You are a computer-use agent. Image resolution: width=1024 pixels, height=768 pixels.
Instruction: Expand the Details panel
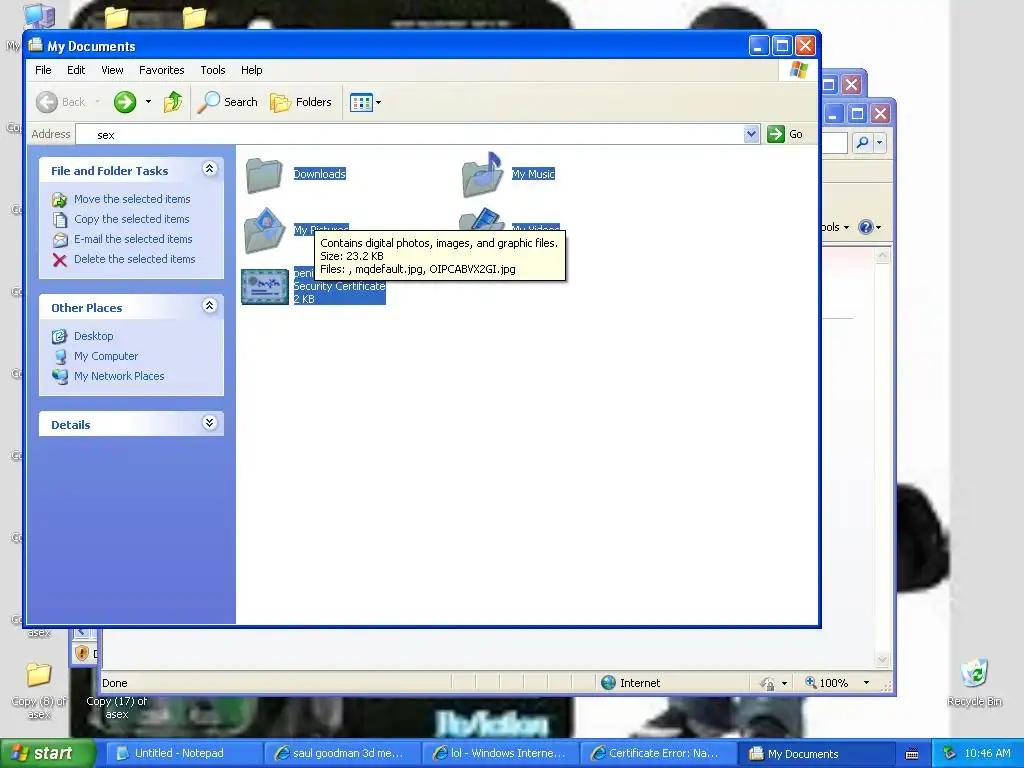210,423
